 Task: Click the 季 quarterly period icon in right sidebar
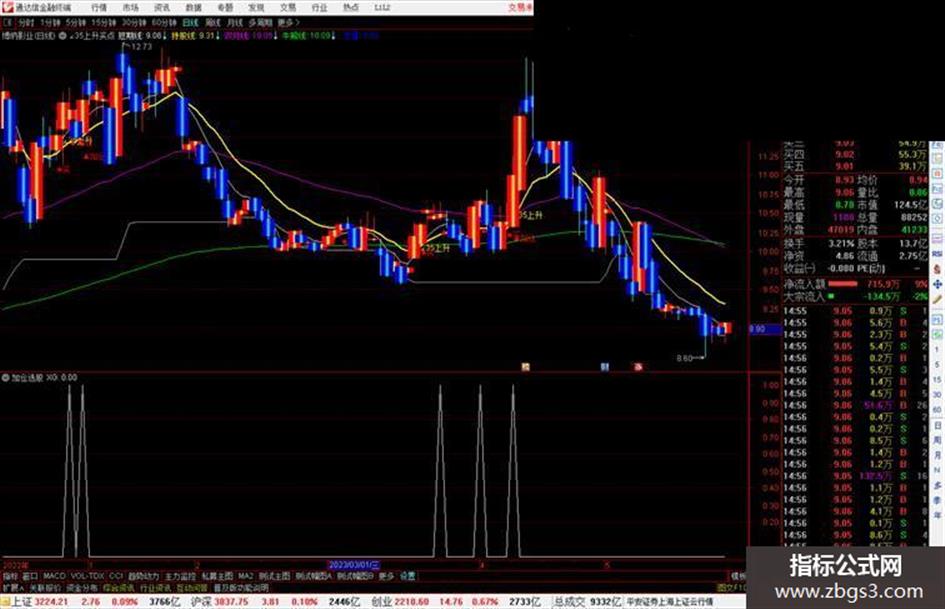[x=937, y=501]
